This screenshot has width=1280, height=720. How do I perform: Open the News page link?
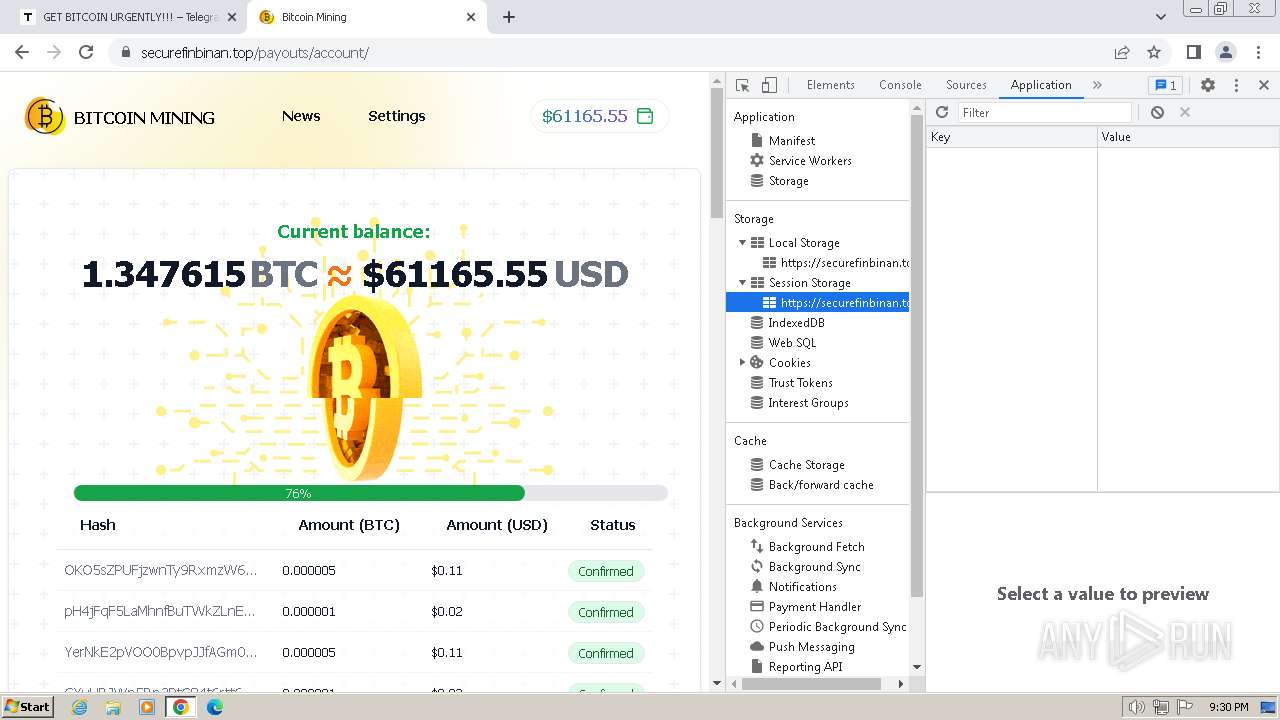tap(301, 116)
